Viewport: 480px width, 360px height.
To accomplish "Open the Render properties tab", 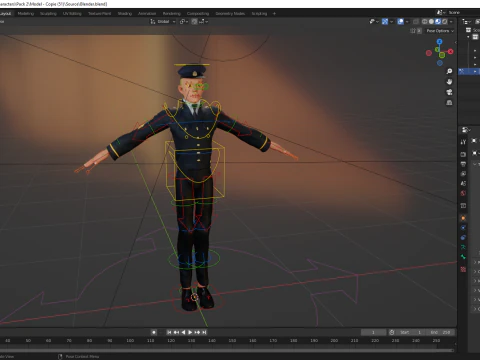I will (x=463, y=154).
